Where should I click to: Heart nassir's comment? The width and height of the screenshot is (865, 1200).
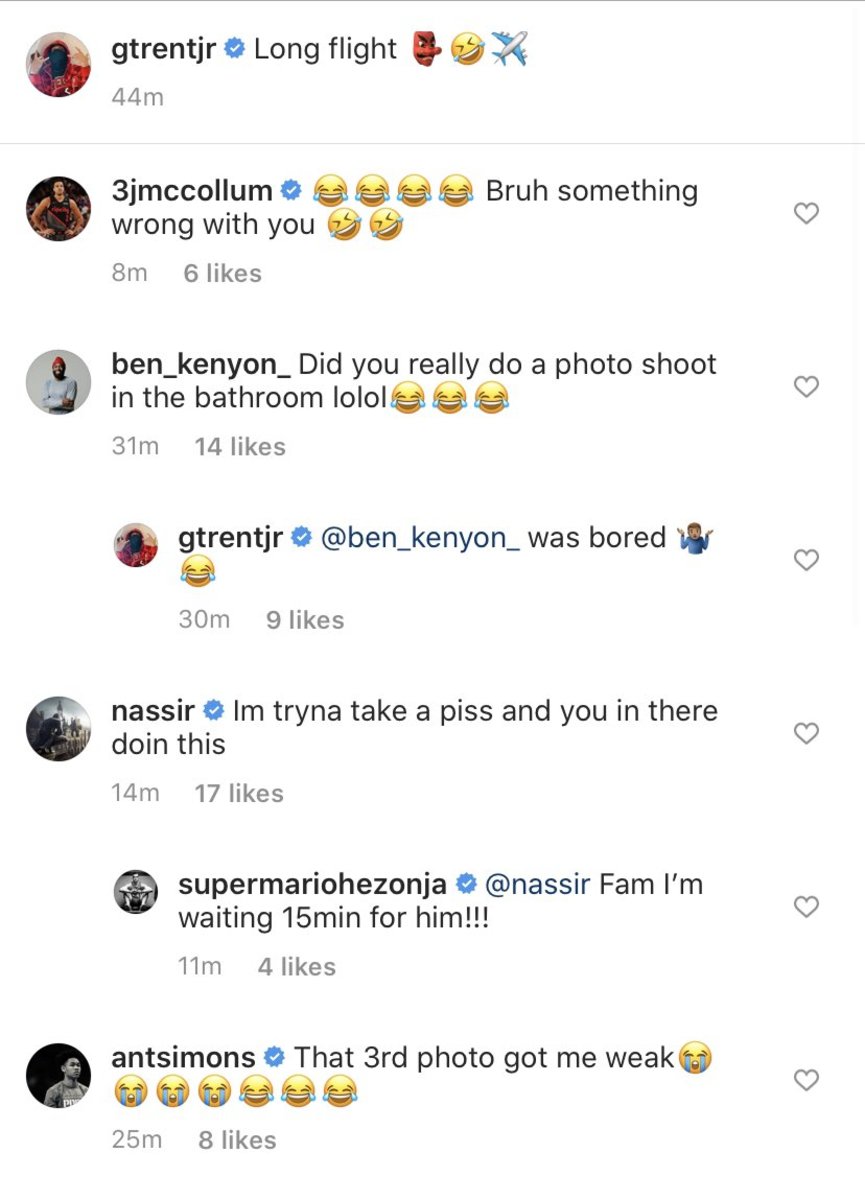[x=806, y=733]
